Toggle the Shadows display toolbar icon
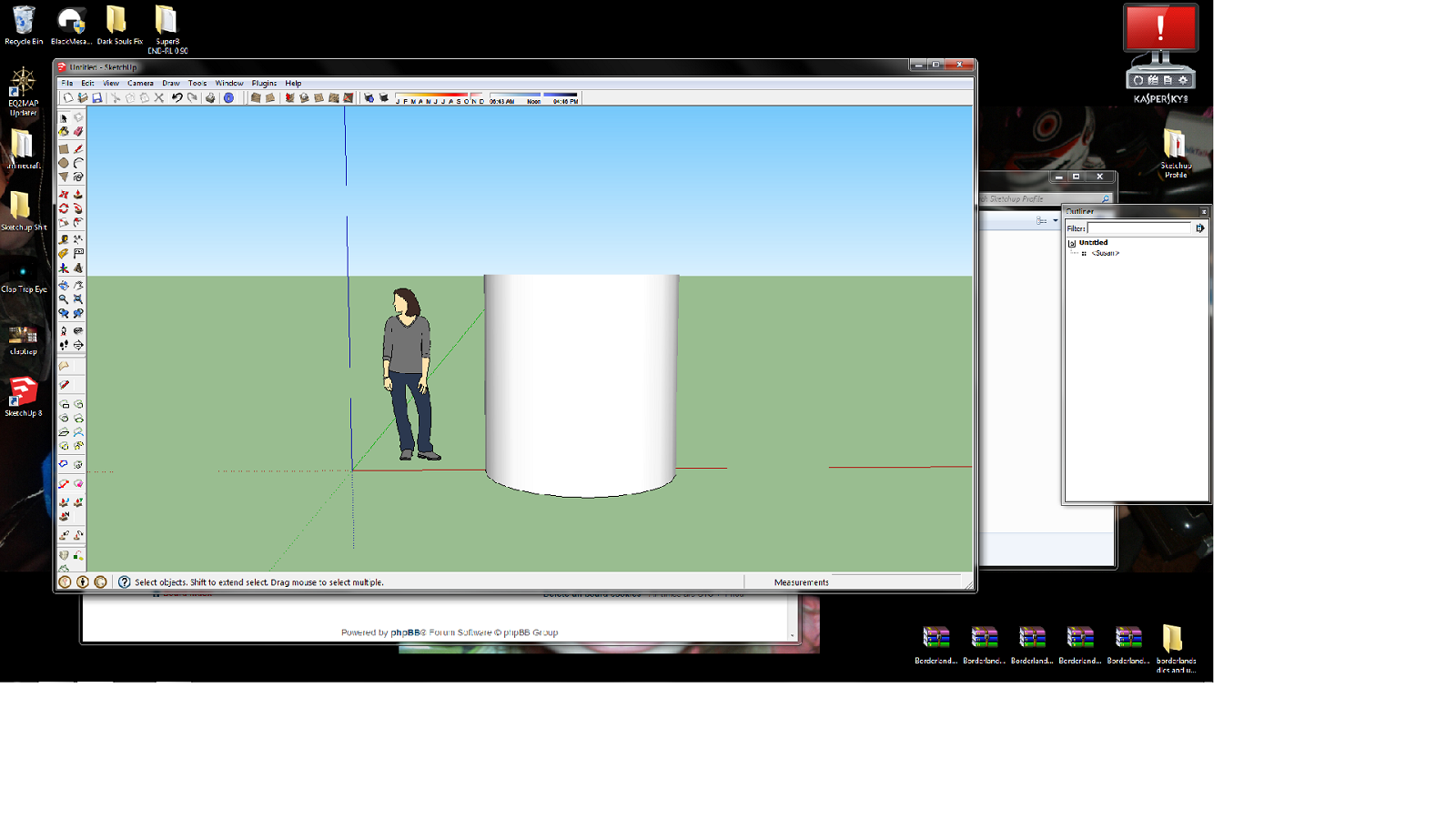This screenshot has width=1456, height=819. (x=383, y=97)
